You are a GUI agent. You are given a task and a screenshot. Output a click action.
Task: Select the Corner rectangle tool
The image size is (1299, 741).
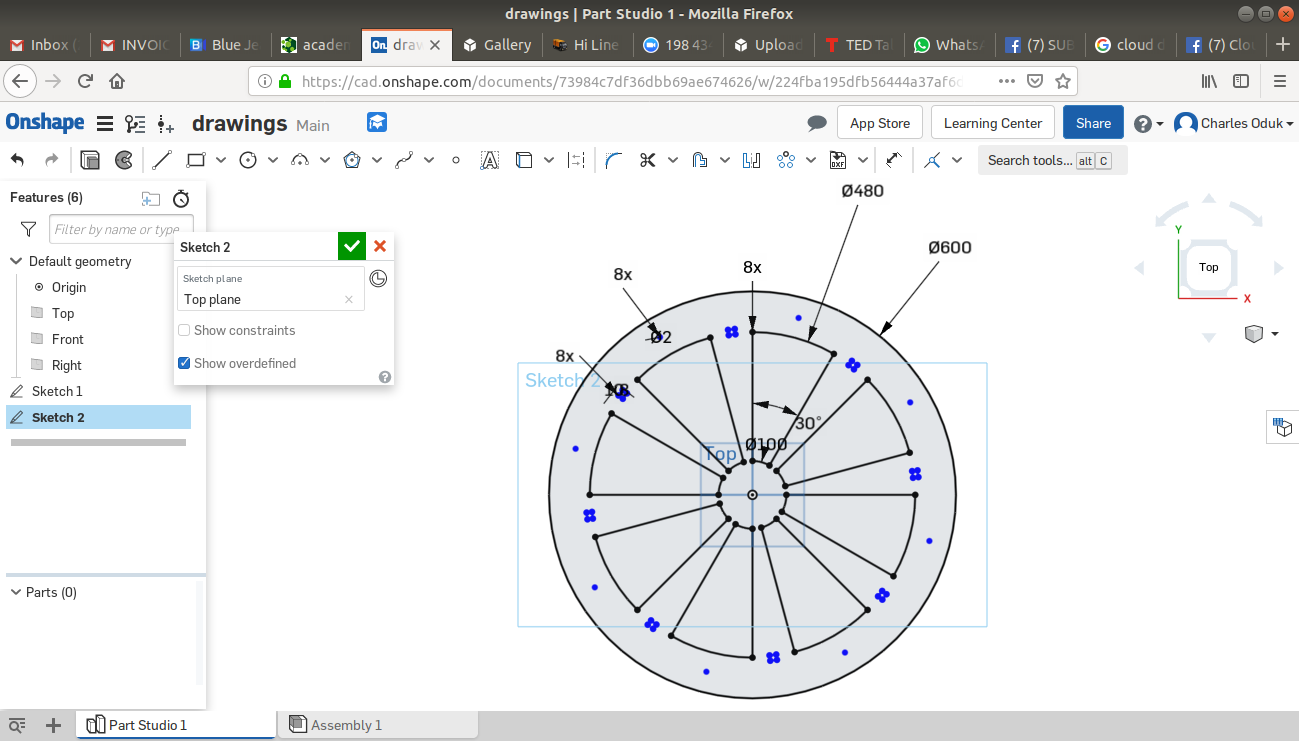point(196,160)
